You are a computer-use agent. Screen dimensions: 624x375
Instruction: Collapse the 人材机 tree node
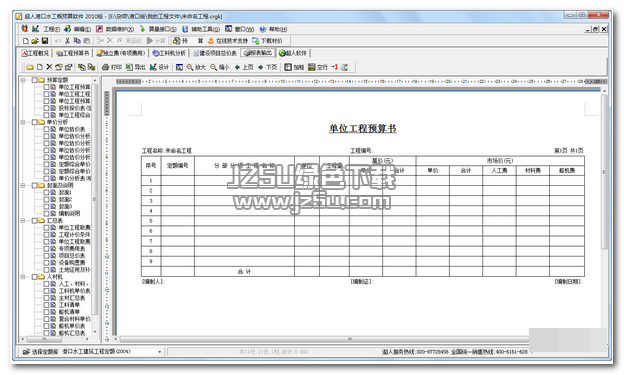[x=23, y=277]
